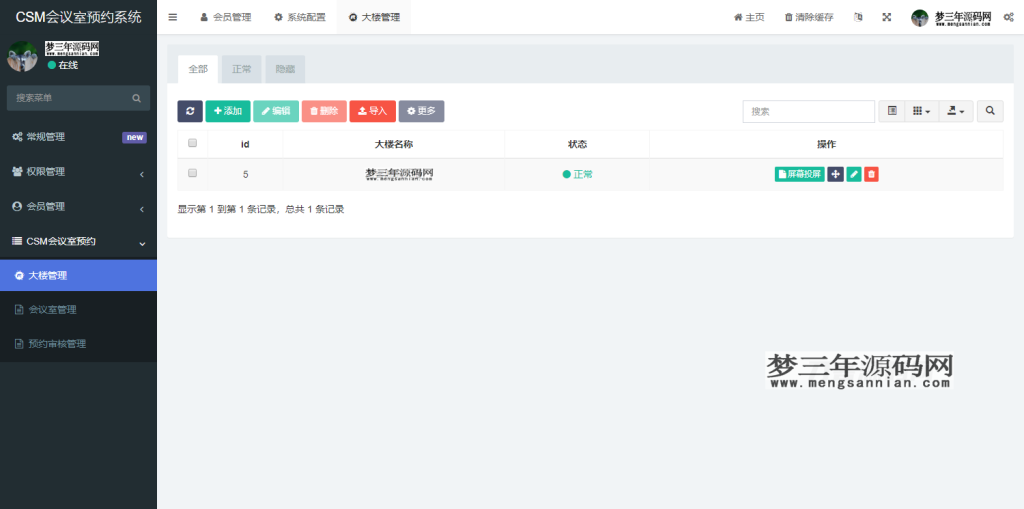Image resolution: width=1024 pixels, height=509 pixels.
Task: Click the 添加 add button
Action: click(x=228, y=111)
